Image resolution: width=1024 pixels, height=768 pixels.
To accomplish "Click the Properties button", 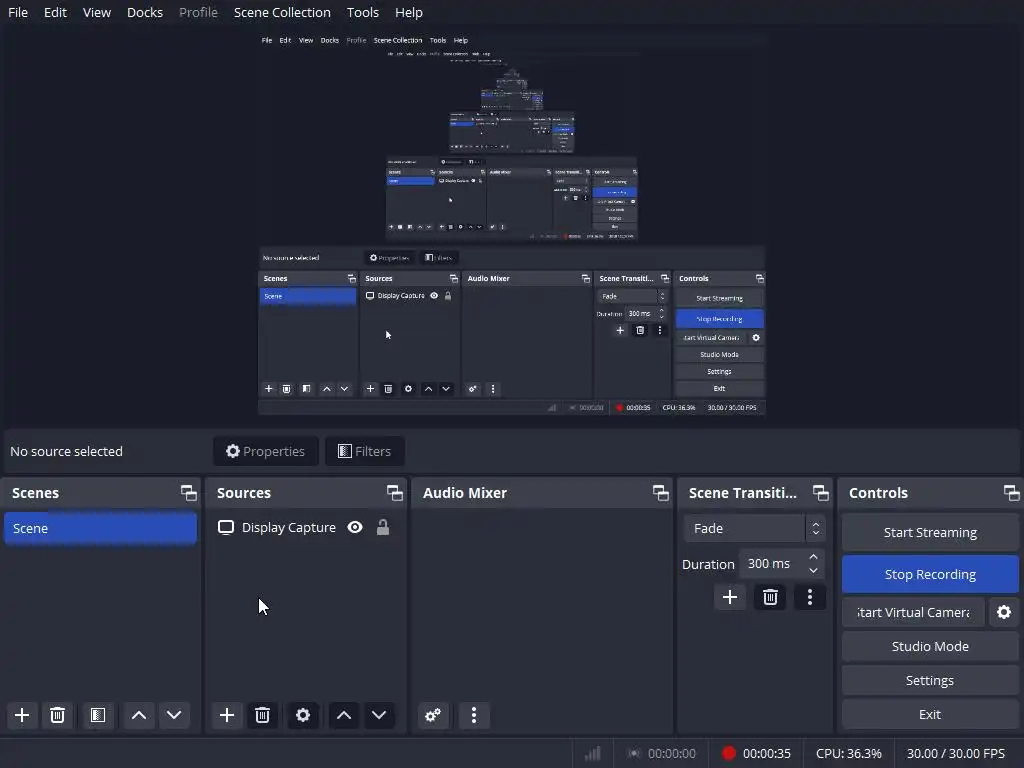I will (266, 451).
